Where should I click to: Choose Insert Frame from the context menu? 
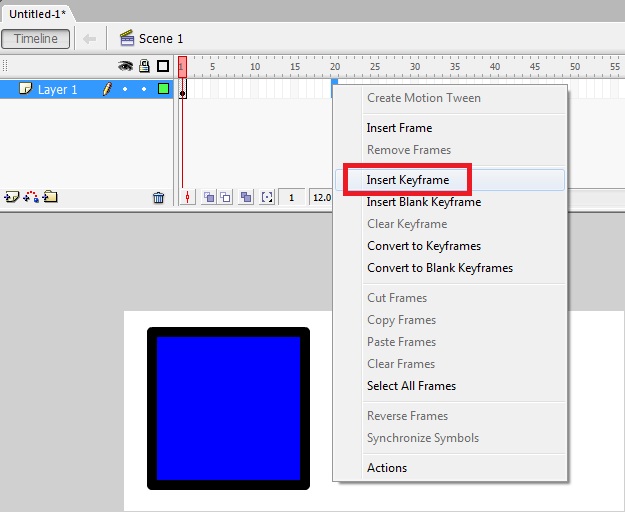click(399, 128)
